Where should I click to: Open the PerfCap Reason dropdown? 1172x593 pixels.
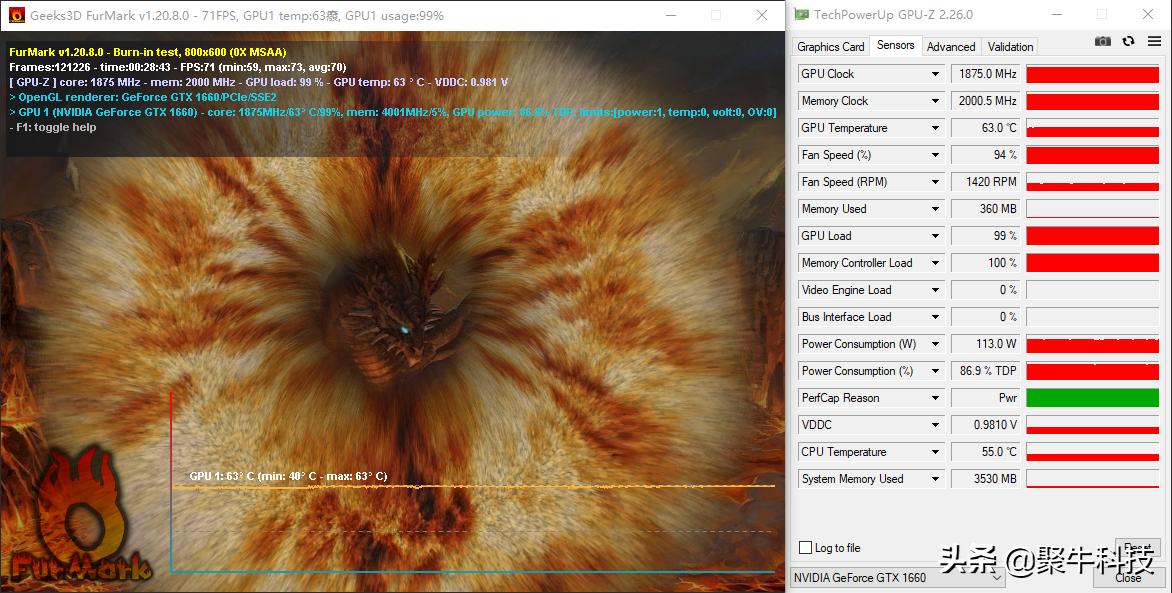coord(935,398)
